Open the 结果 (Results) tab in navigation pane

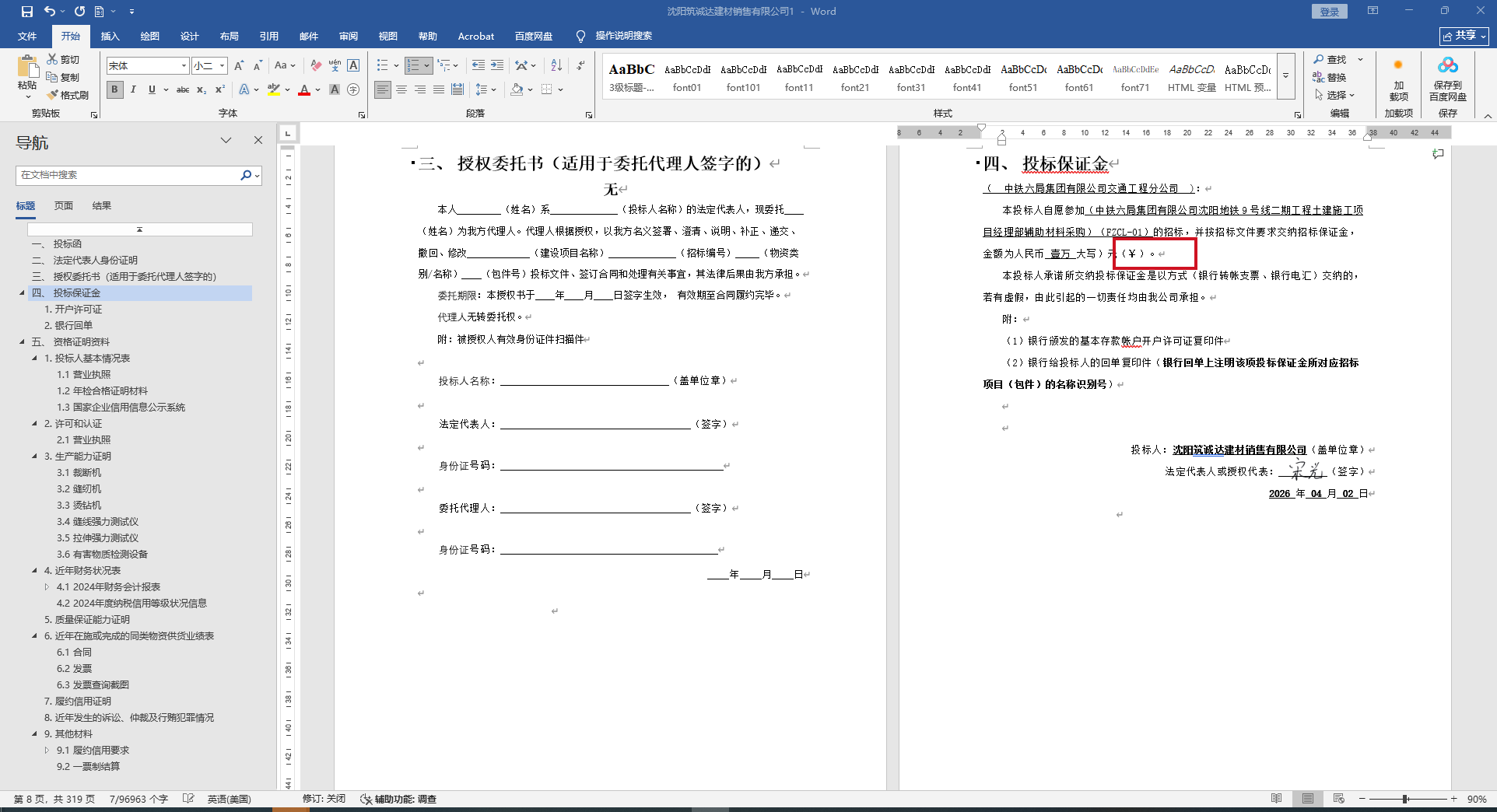(x=102, y=206)
